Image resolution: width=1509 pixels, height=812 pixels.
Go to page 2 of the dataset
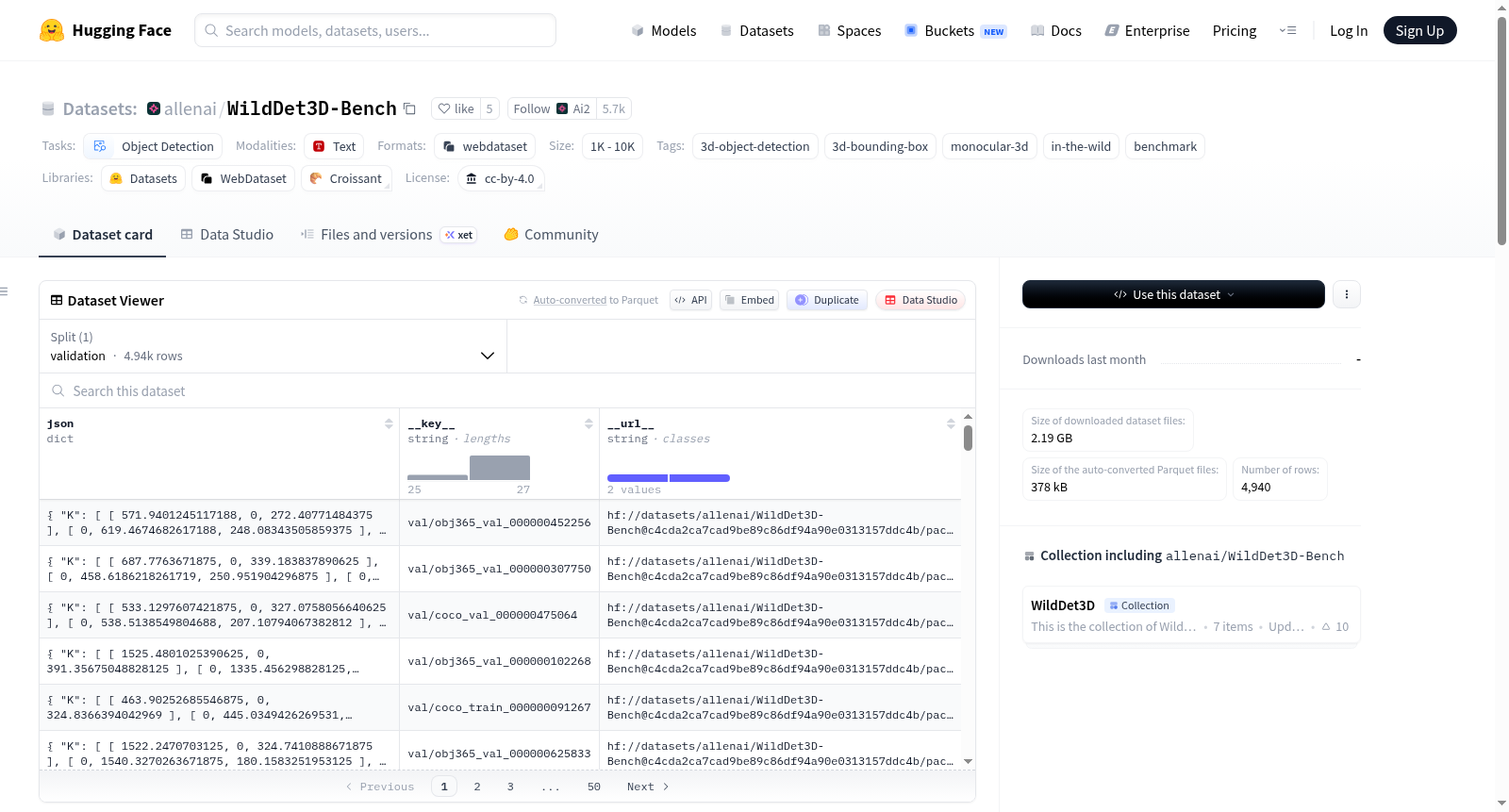click(x=477, y=787)
